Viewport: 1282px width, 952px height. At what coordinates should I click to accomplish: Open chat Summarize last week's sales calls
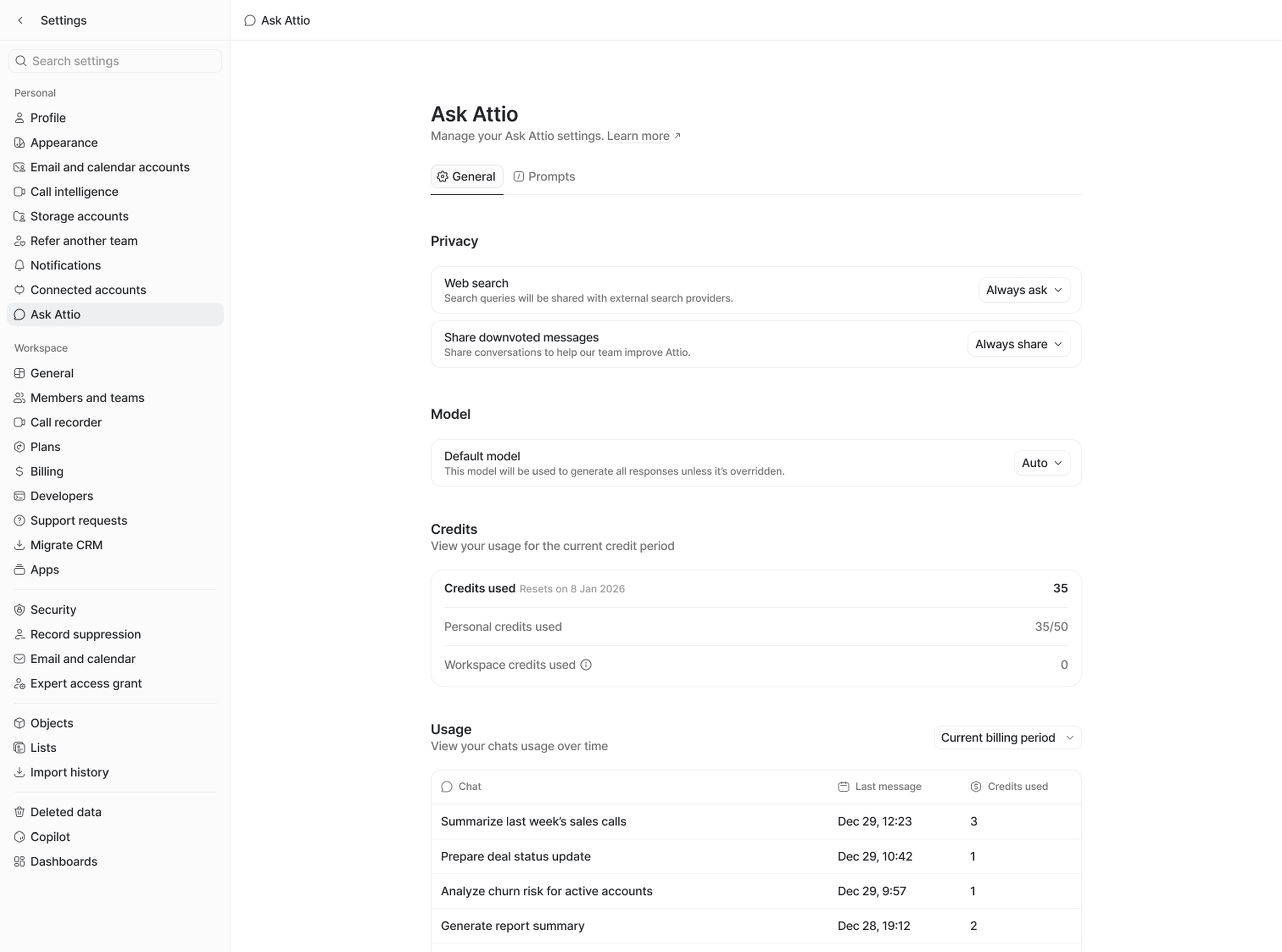pos(533,821)
